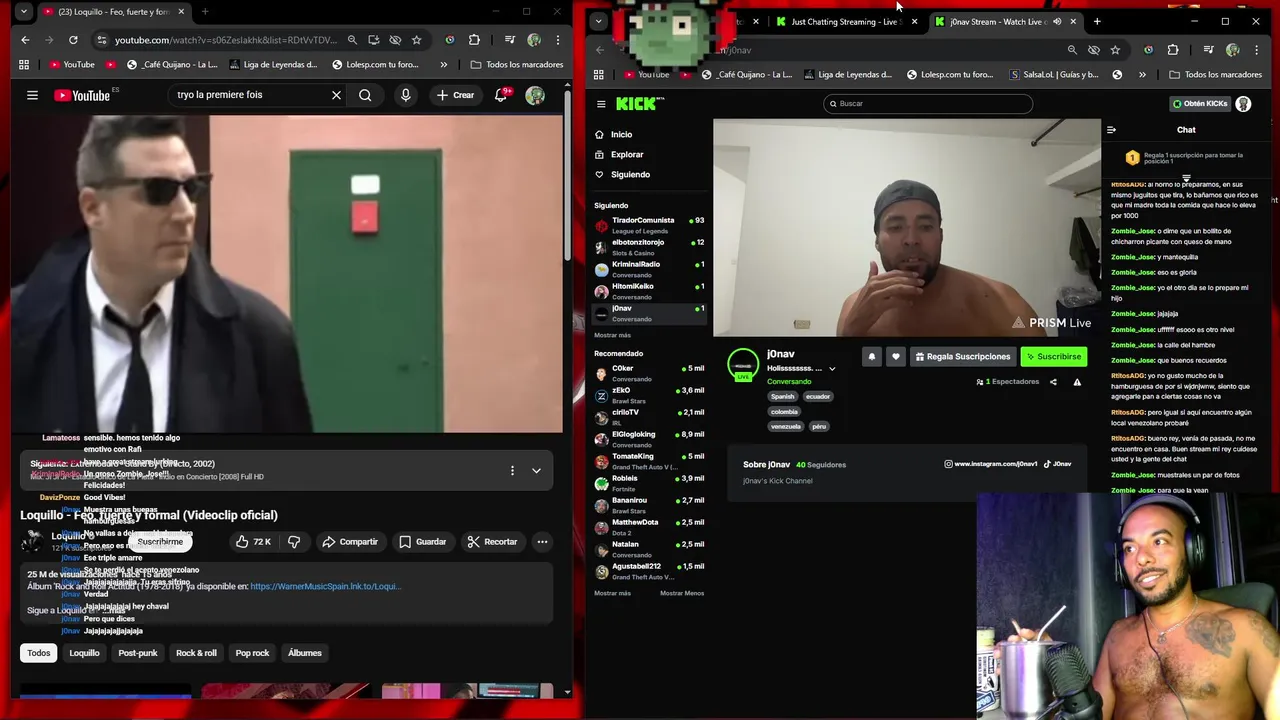Open the YouTube account avatar menu
Screen dimensions: 1280x720
coord(535,95)
